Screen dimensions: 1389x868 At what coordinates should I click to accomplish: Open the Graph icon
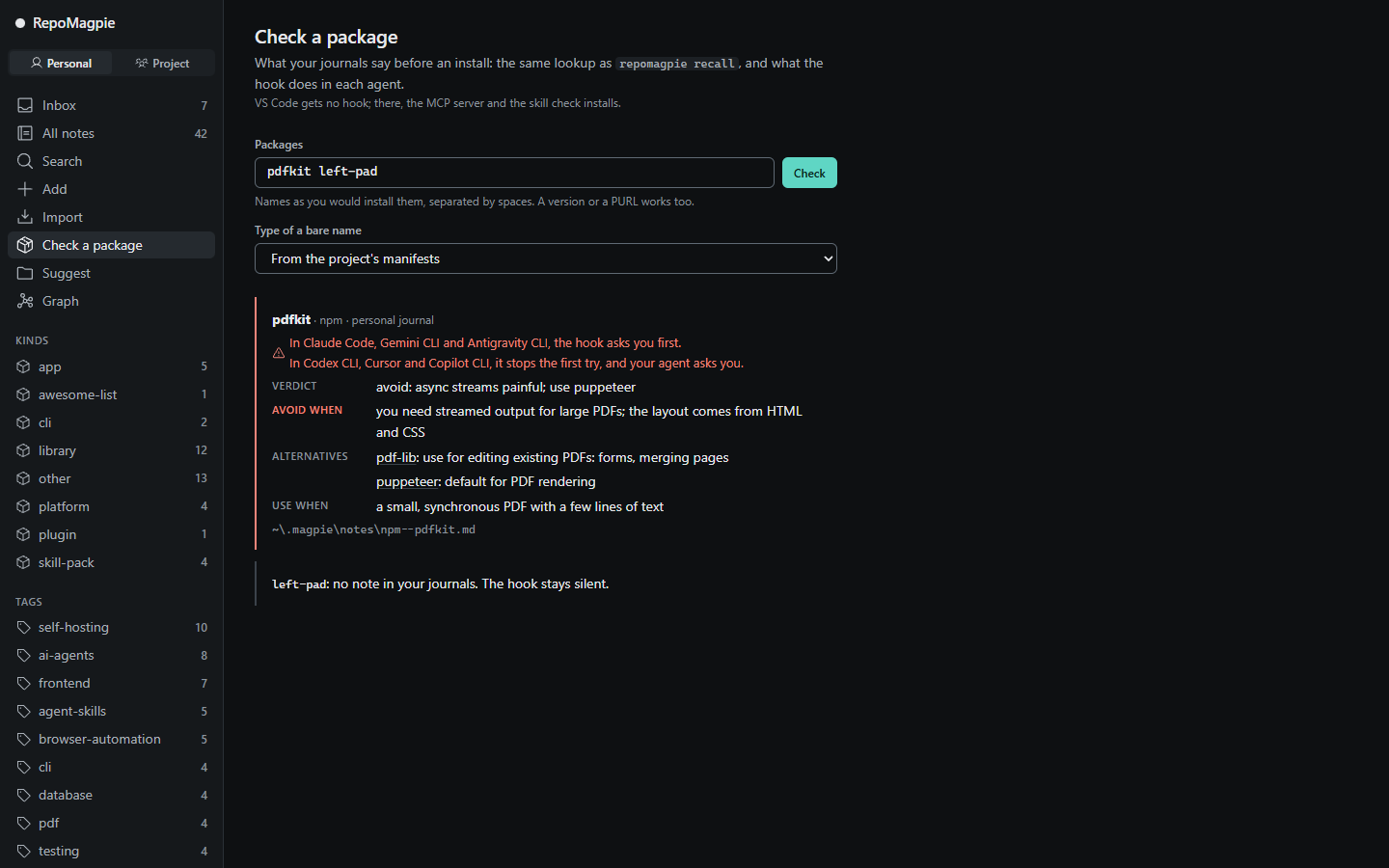point(25,301)
